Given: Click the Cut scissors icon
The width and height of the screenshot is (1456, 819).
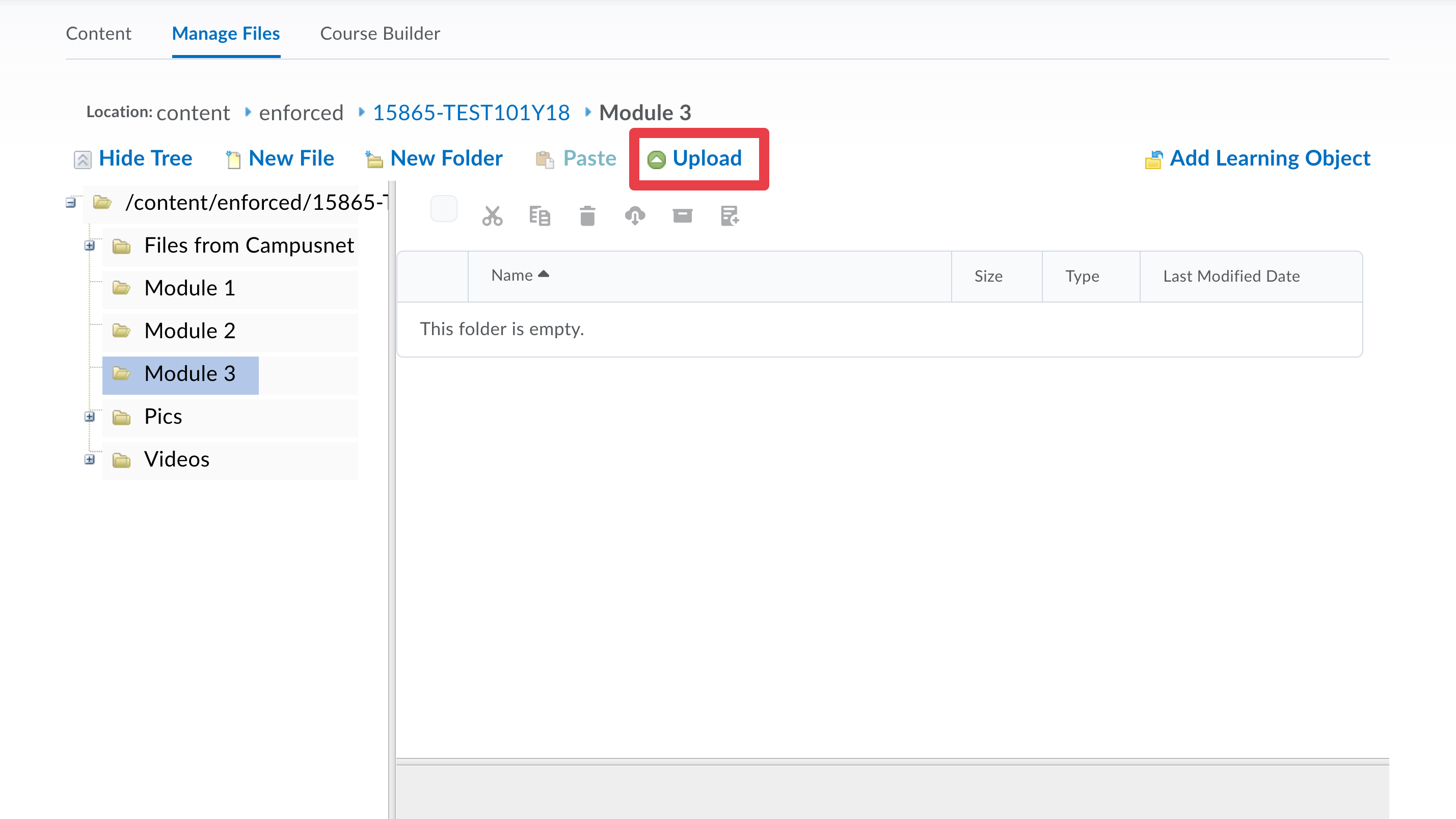Looking at the screenshot, I should click(492, 216).
